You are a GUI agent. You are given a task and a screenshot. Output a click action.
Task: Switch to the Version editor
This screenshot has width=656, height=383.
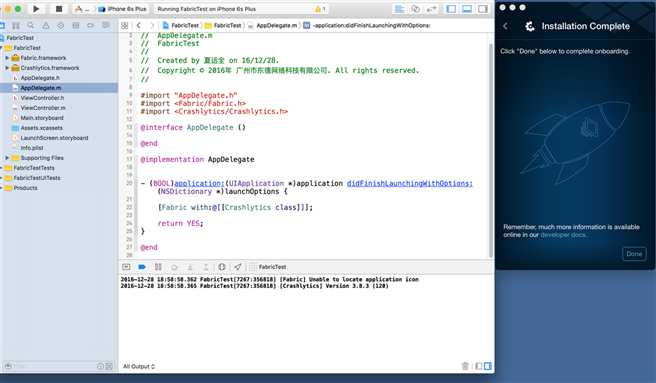[431, 9]
